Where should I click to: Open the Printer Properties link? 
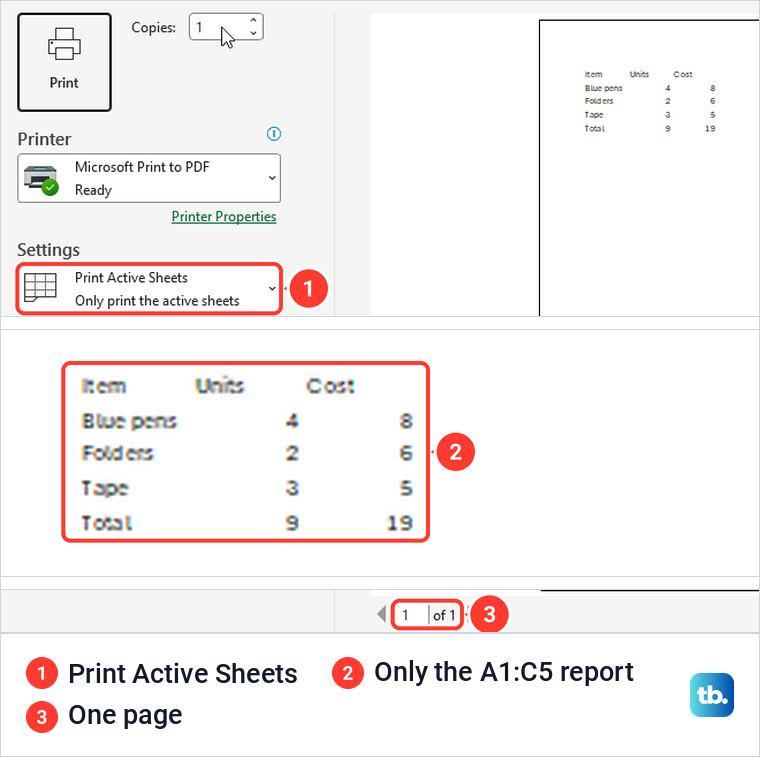tap(224, 217)
